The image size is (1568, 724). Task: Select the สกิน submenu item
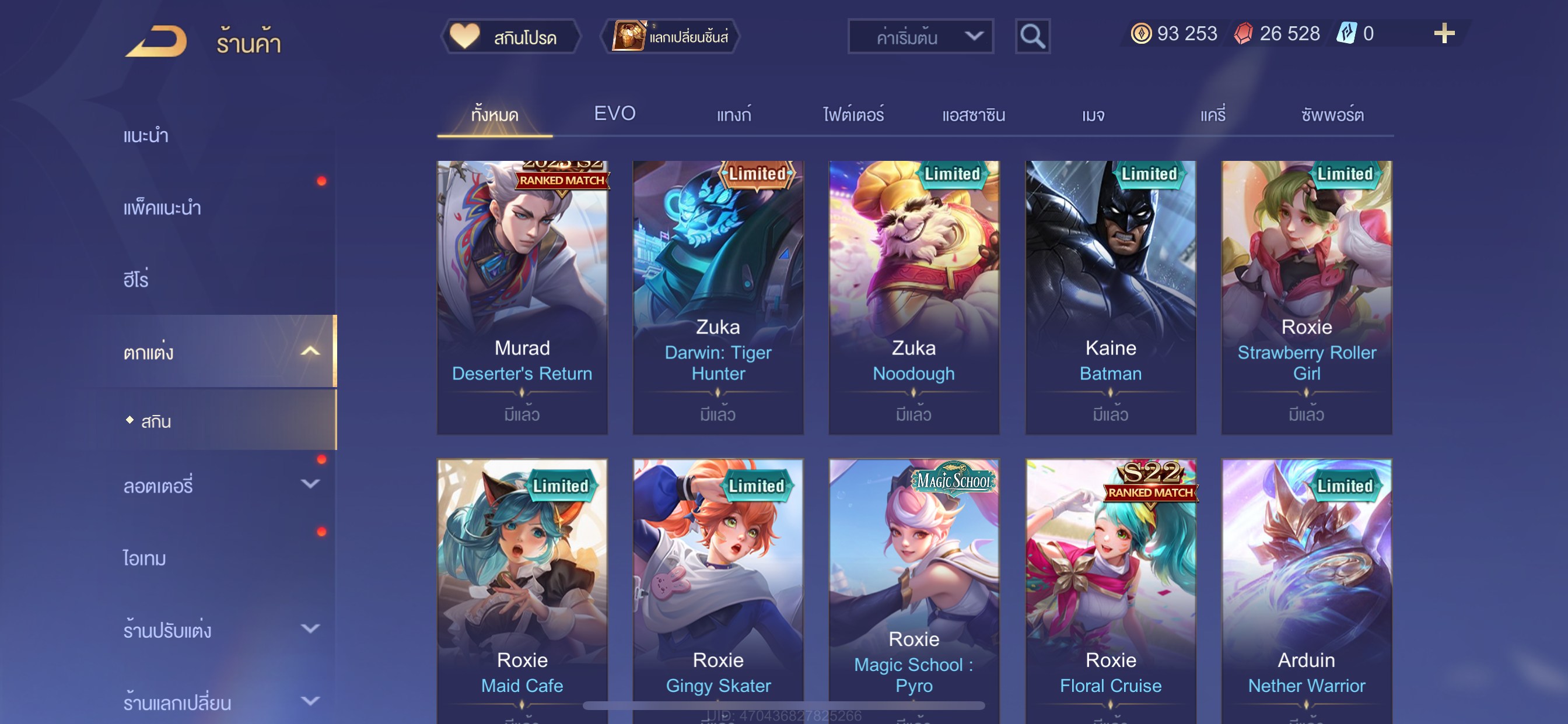point(155,421)
